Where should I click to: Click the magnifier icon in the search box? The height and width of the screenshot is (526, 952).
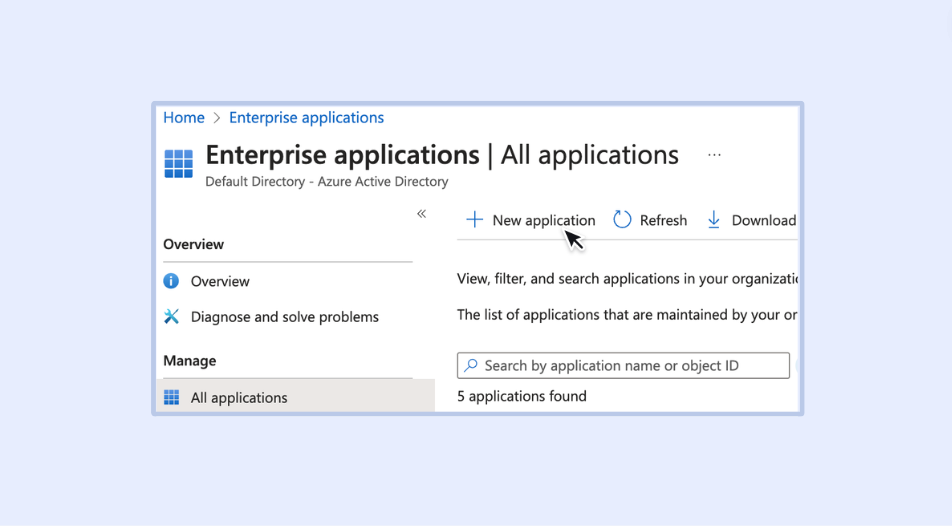coord(471,366)
